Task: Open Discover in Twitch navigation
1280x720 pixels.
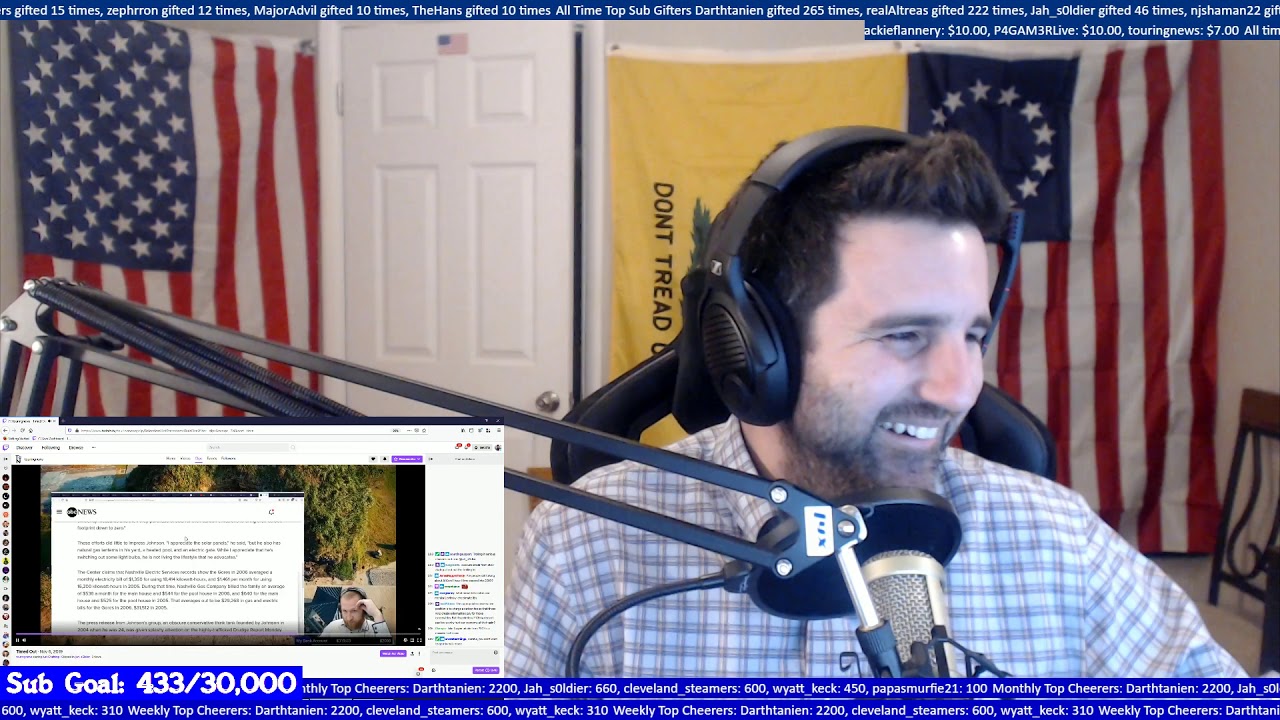Action: [x=24, y=447]
